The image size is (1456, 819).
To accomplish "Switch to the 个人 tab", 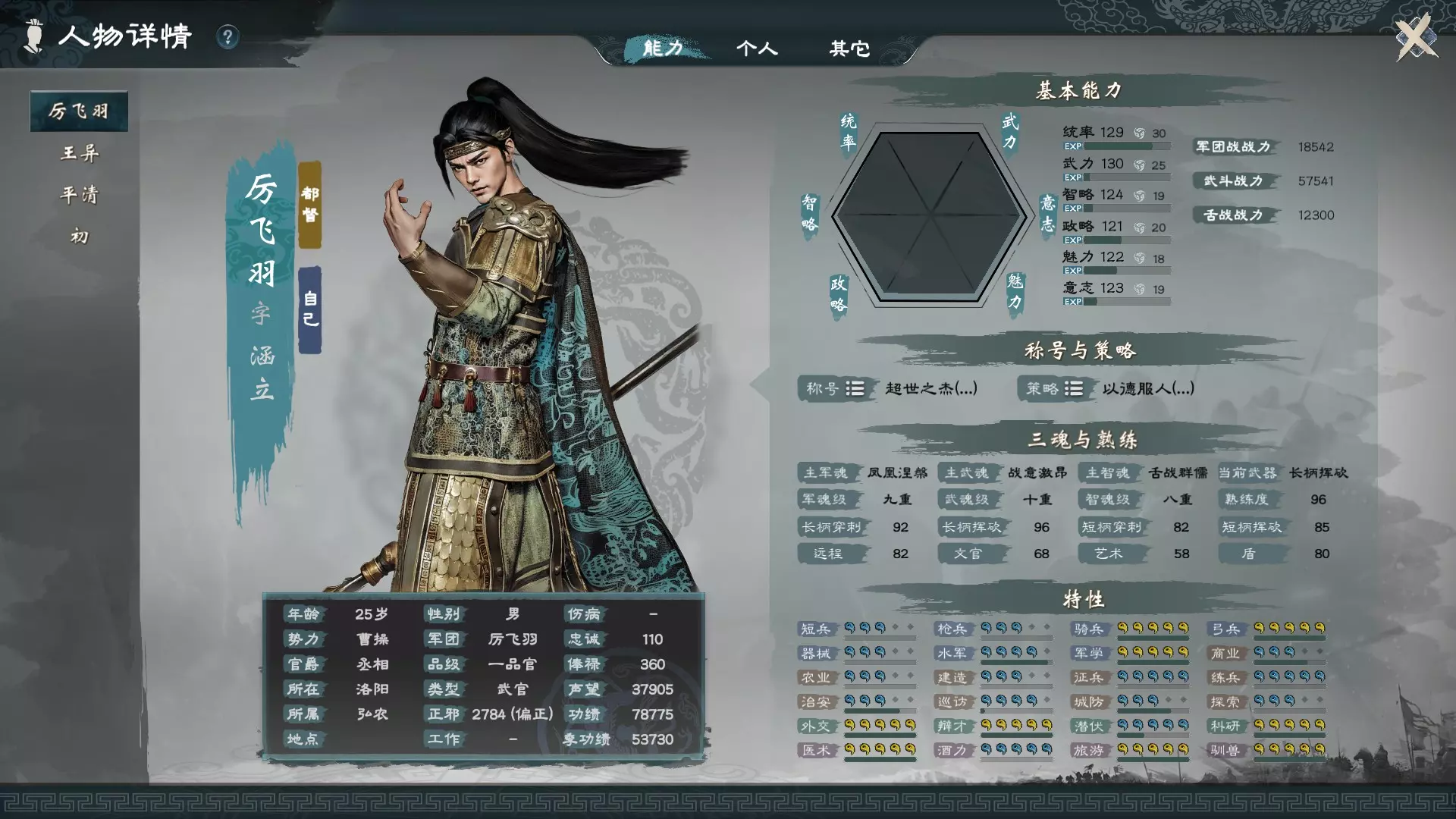I will (756, 49).
